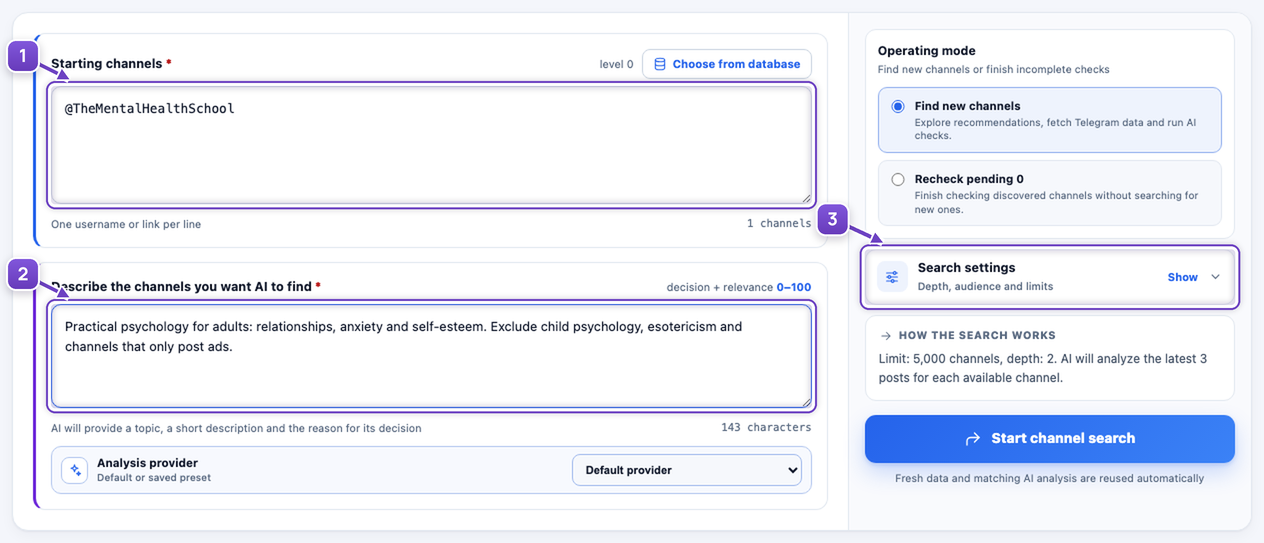Screen dimensions: 1264x543
Task: Open the Default provider dropdown
Action: (687, 470)
